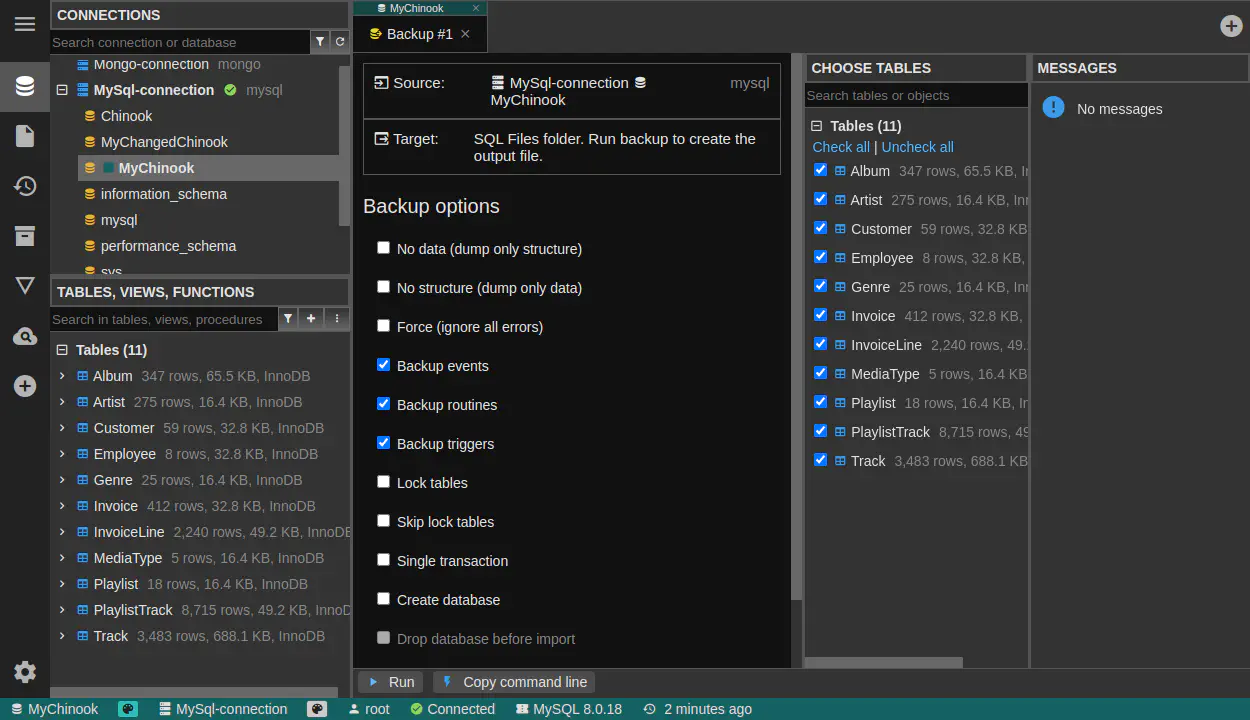Open the archive sidebar icon

(25, 236)
